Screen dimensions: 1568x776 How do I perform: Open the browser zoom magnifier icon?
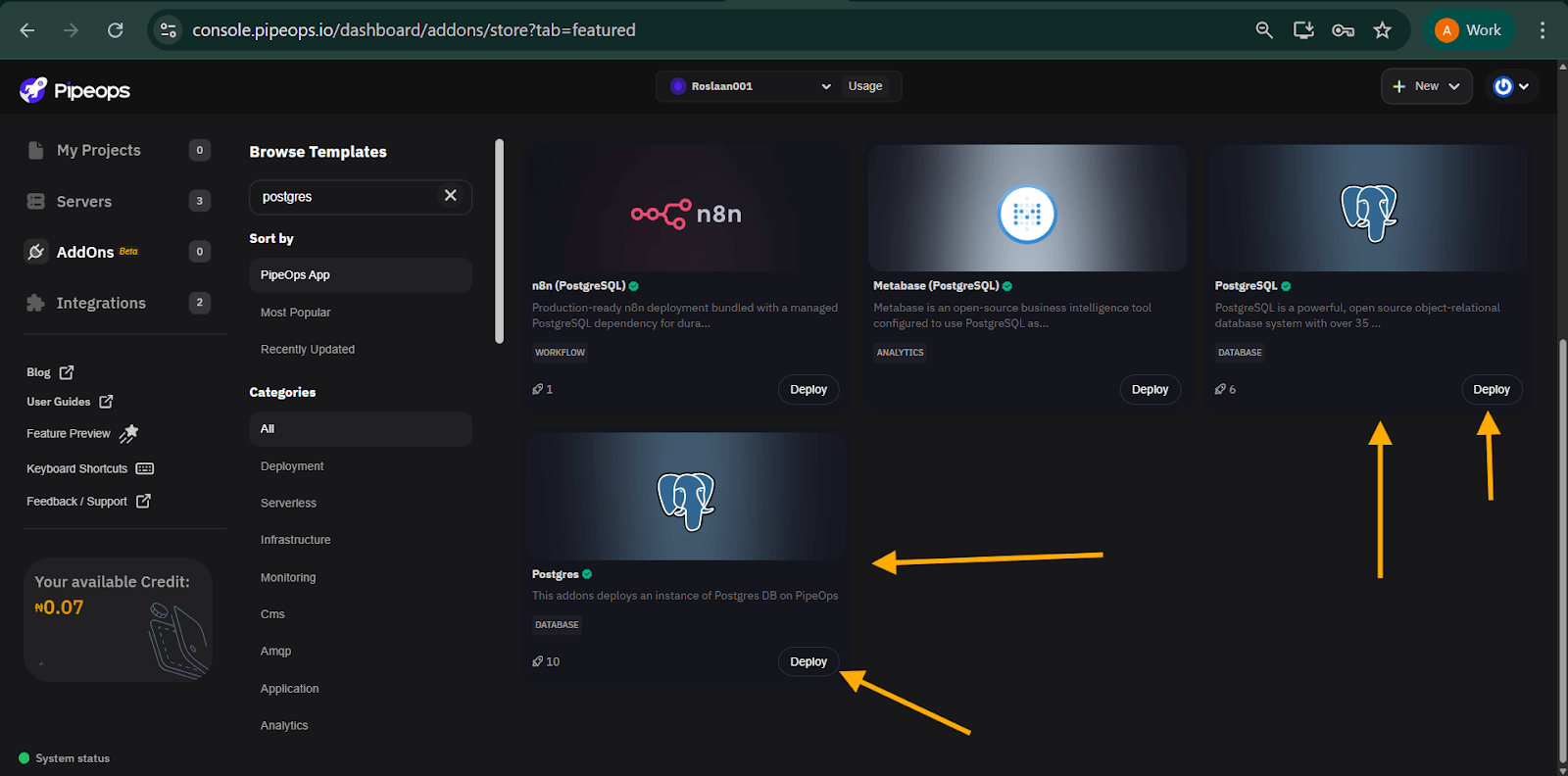(x=1264, y=30)
